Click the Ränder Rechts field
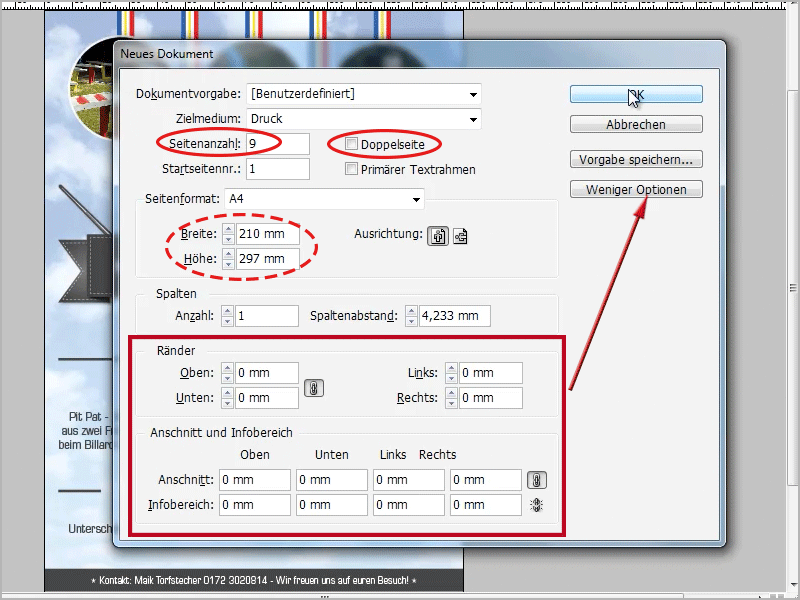Screen dimensions: 800x600 [491, 398]
